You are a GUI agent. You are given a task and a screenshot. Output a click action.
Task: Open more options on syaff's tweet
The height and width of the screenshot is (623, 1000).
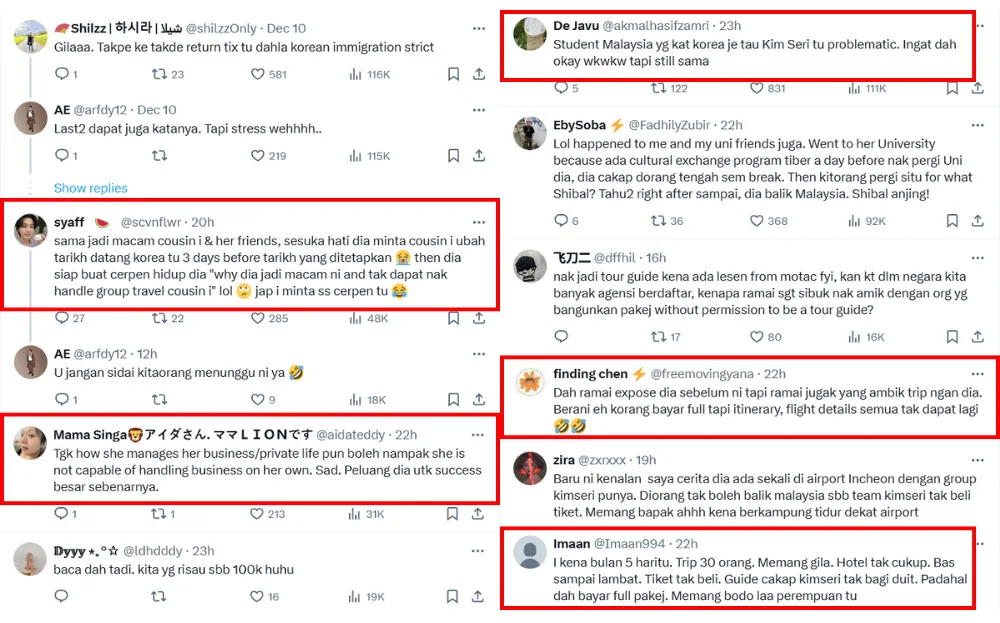pos(479,222)
